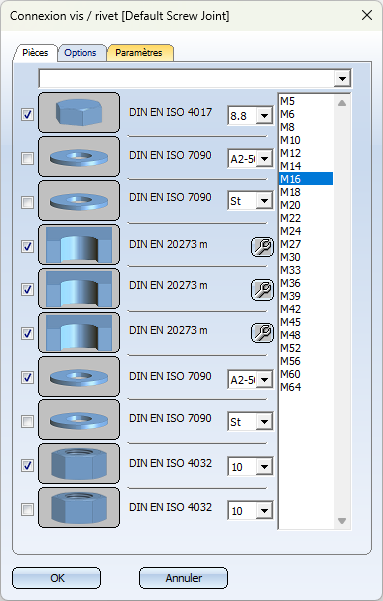Click the hex bolt thumbnail for ISO 4017
383x601 pixels.
[79, 113]
